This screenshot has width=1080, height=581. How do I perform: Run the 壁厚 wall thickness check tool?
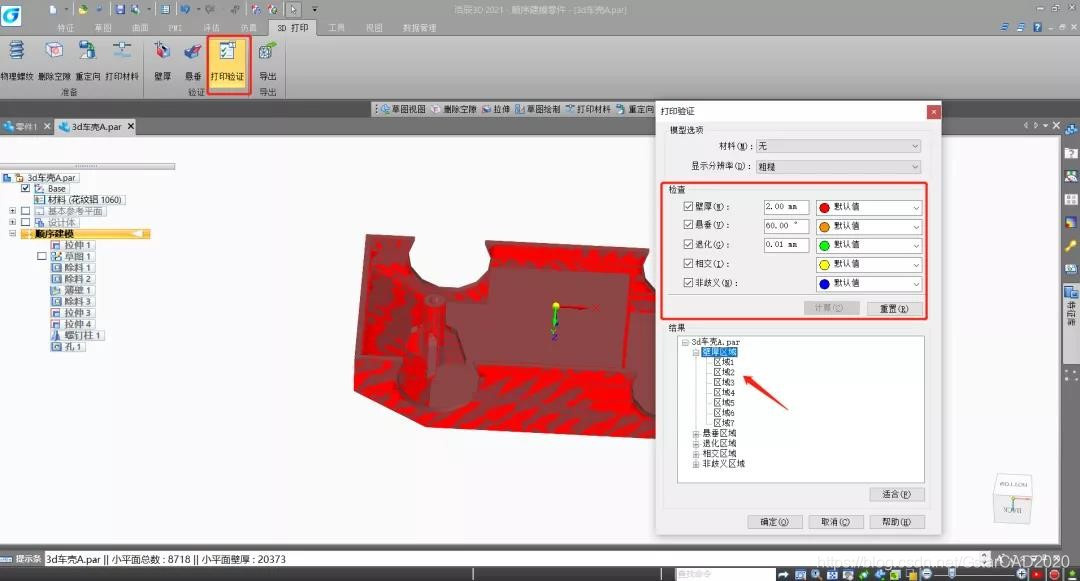pyautogui.click(x=163, y=59)
